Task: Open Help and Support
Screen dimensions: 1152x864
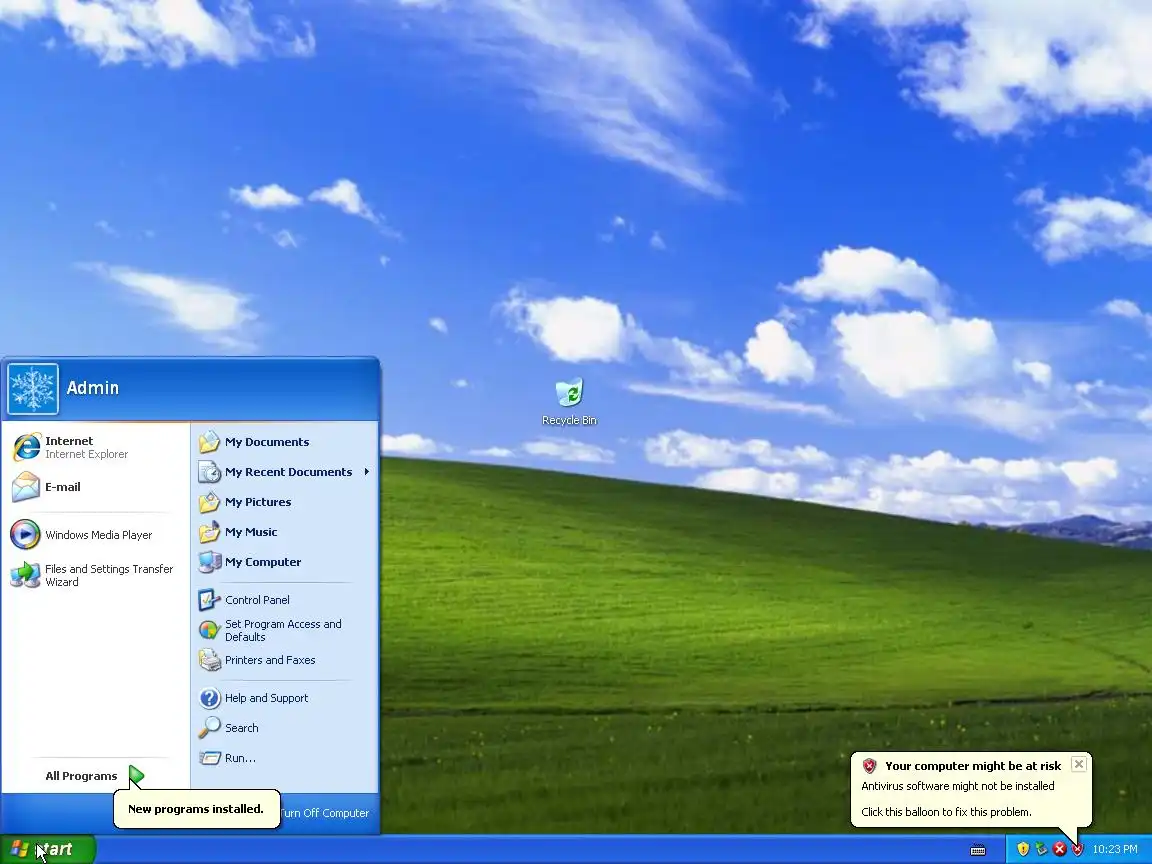Action: tap(284, 698)
